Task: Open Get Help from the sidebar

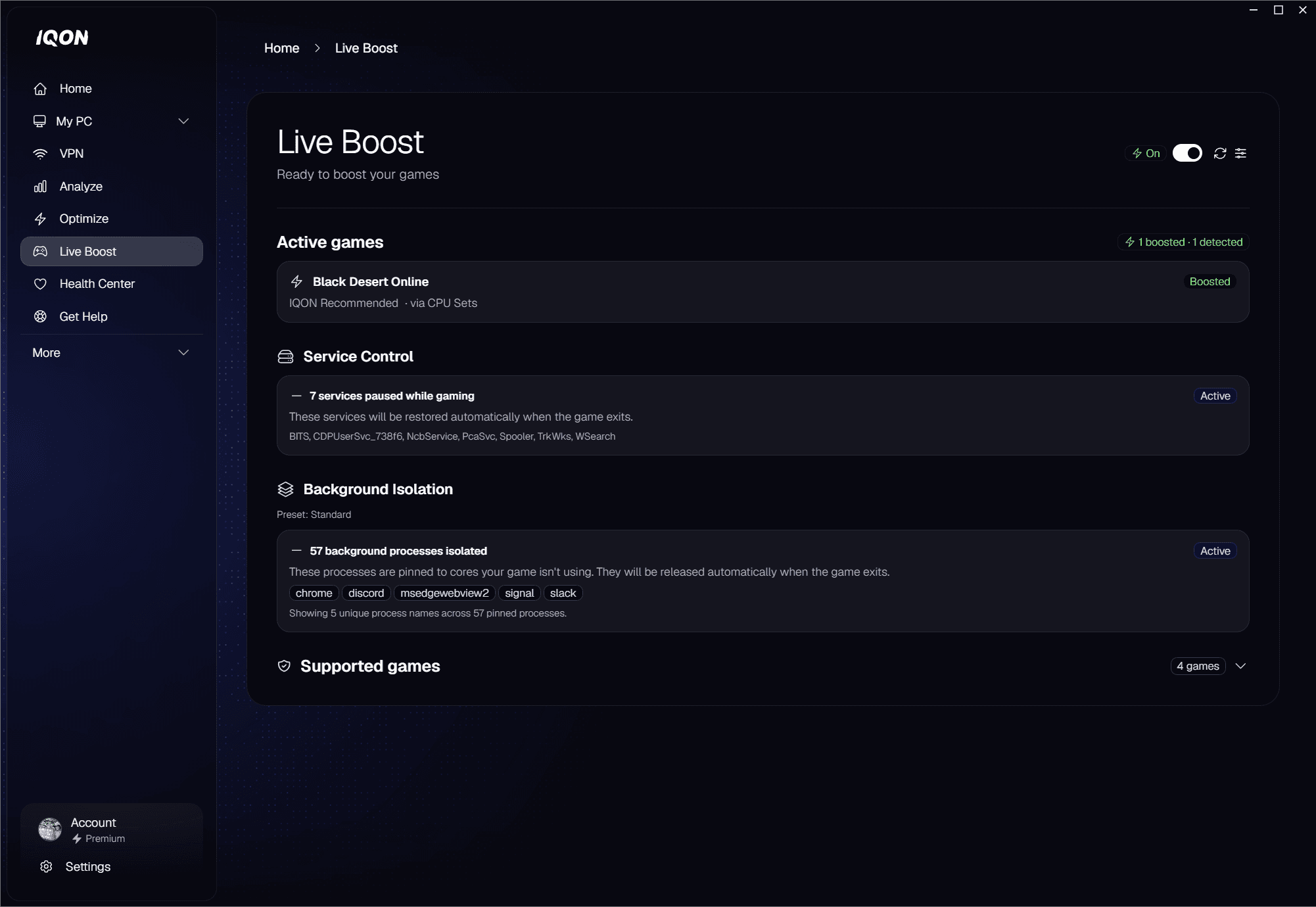Action: coord(112,316)
